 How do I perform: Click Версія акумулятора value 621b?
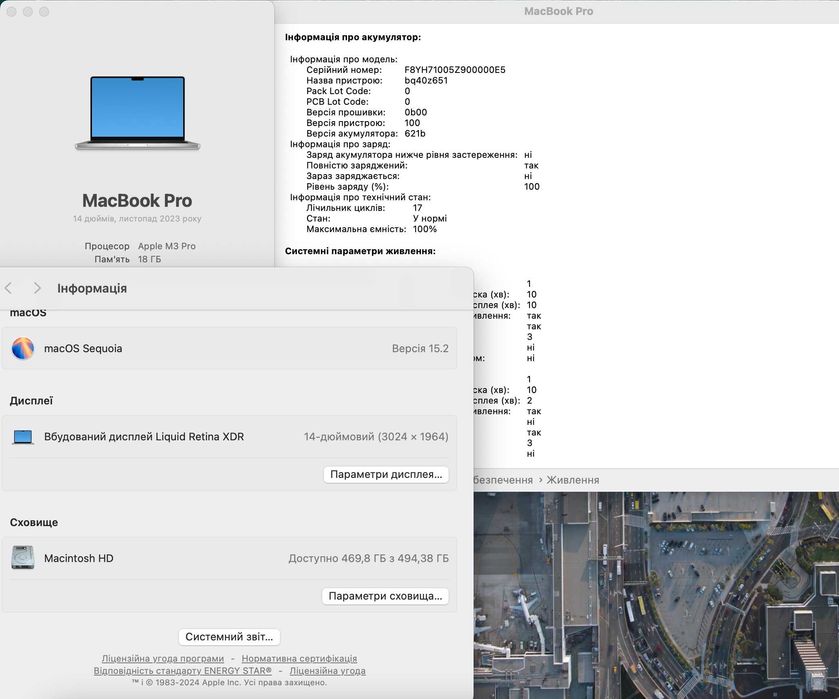pyautogui.click(x=415, y=133)
